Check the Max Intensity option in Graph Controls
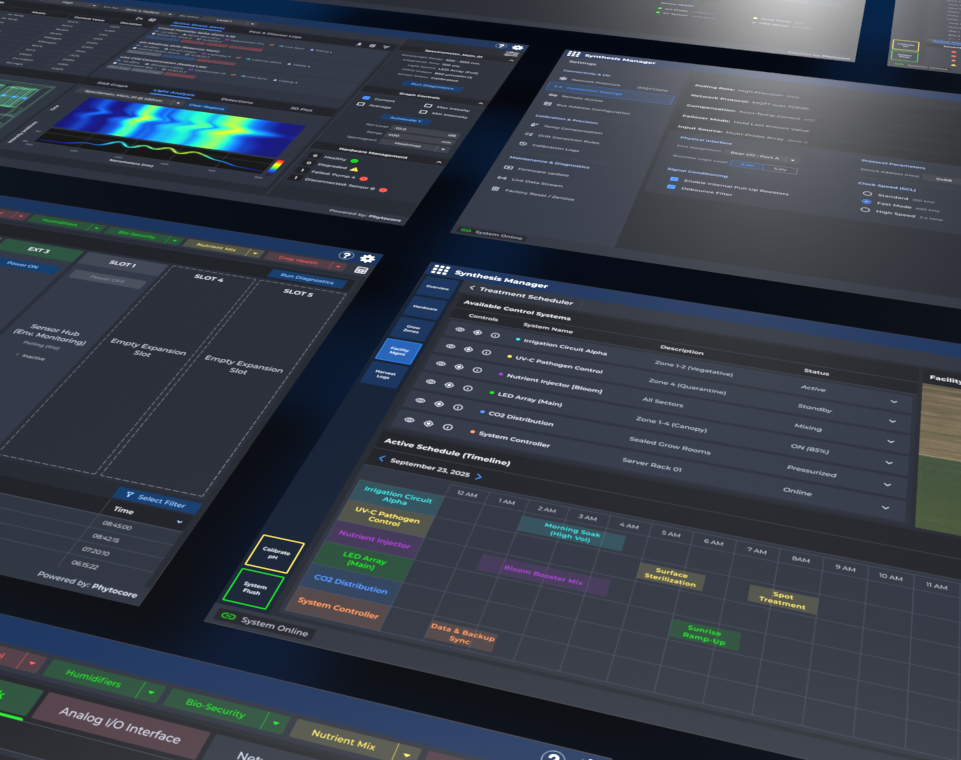The image size is (961, 760). click(429, 106)
